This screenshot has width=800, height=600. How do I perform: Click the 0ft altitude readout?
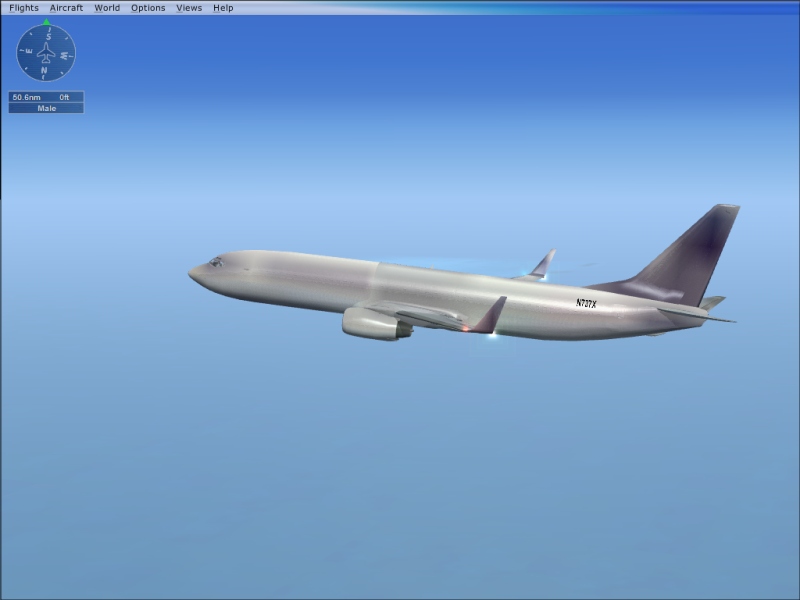[64, 97]
